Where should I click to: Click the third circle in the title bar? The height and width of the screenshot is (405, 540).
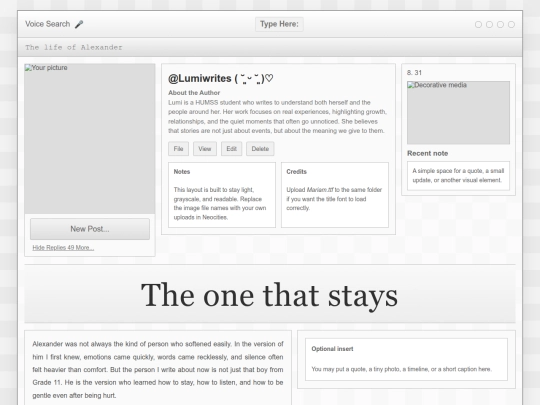[500, 24]
